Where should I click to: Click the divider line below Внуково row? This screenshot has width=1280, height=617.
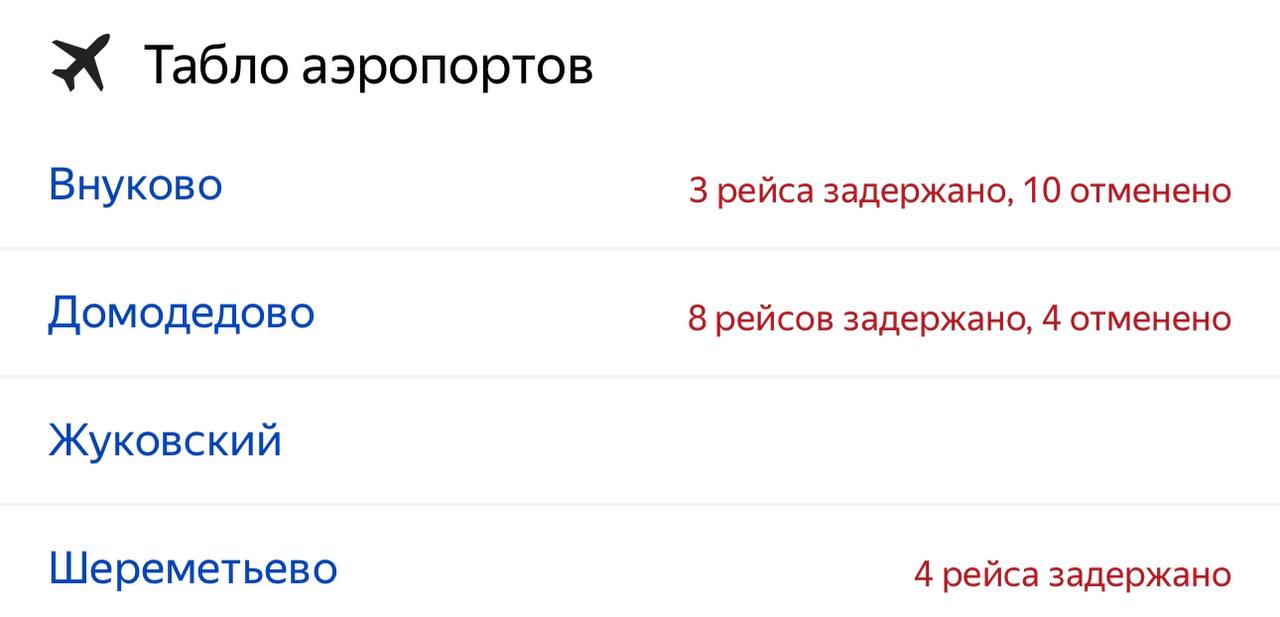pyautogui.click(x=640, y=248)
